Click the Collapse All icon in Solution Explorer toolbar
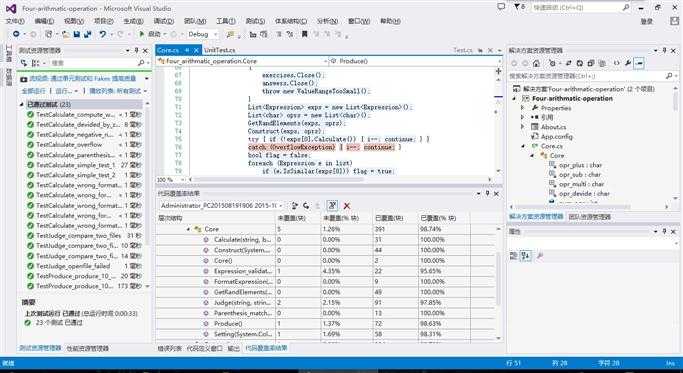Screen dimensions: 683x373 591,64
